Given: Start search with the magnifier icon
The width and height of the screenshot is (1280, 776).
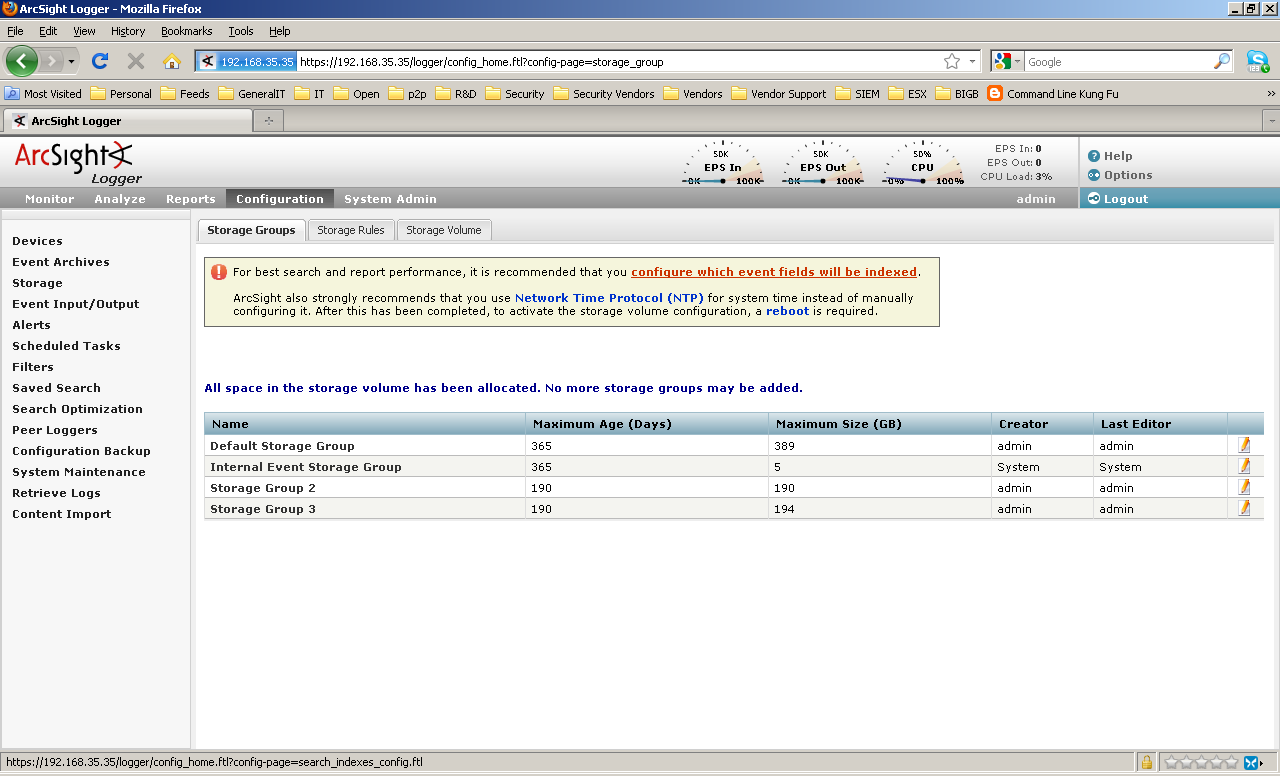Looking at the screenshot, I should pos(1222,61).
